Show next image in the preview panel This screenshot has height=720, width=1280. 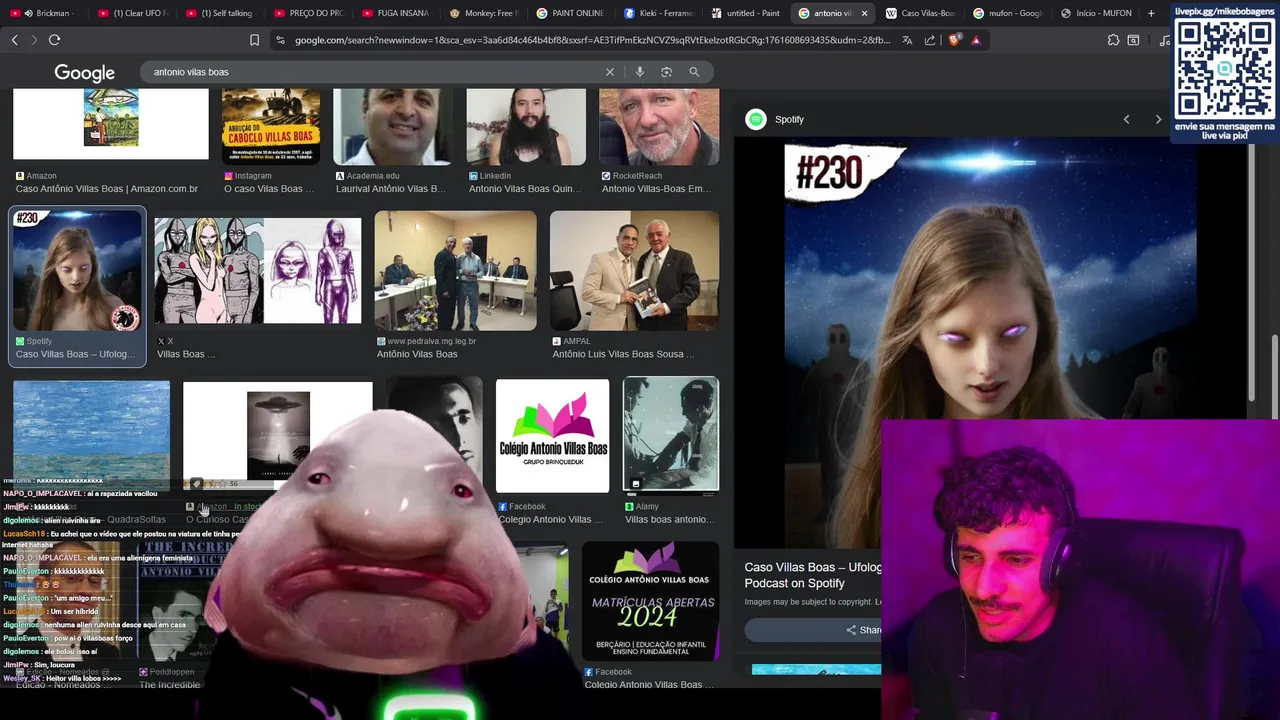(1158, 119)
